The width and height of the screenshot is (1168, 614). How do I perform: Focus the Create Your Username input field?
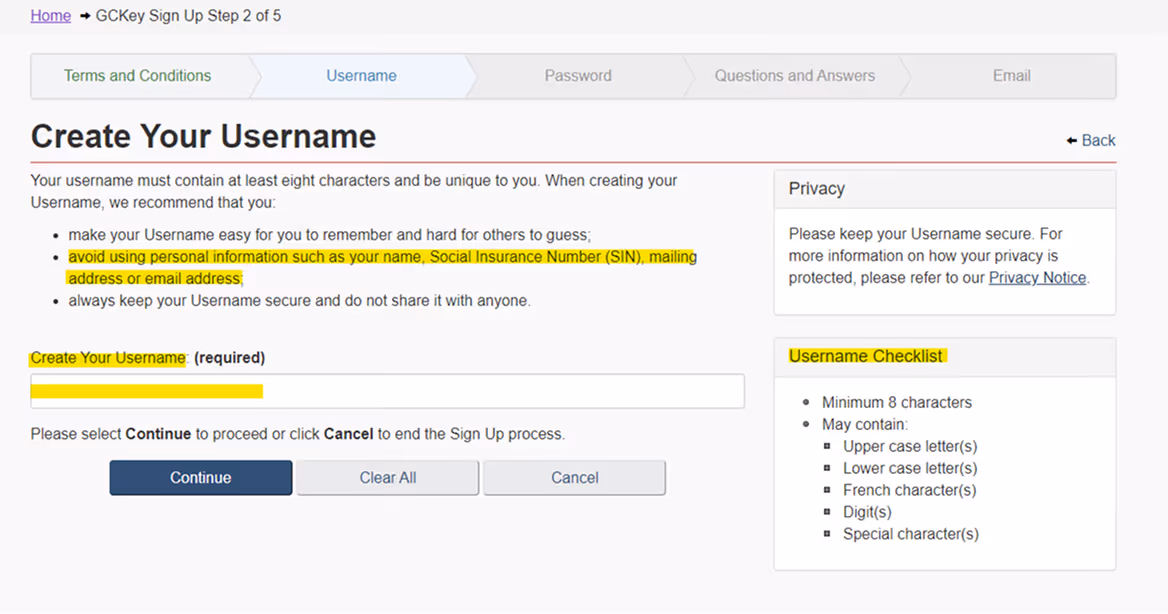387,391
